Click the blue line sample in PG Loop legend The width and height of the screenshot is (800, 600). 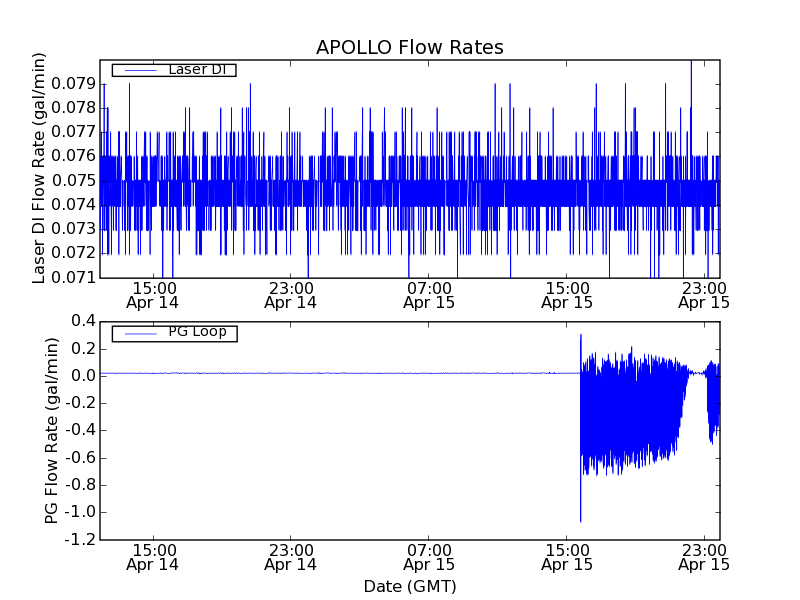[138, 333]
